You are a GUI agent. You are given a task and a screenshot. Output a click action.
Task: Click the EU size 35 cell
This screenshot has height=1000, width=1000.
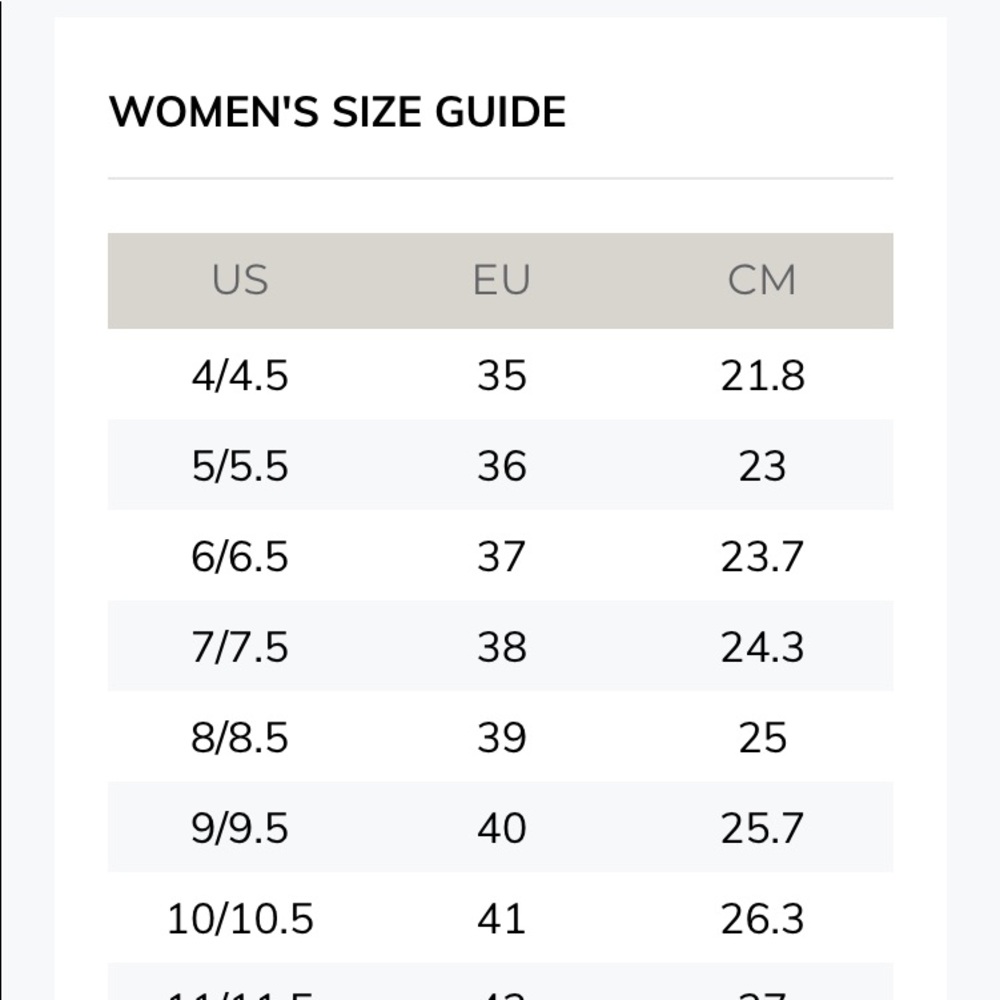point(501,375)
